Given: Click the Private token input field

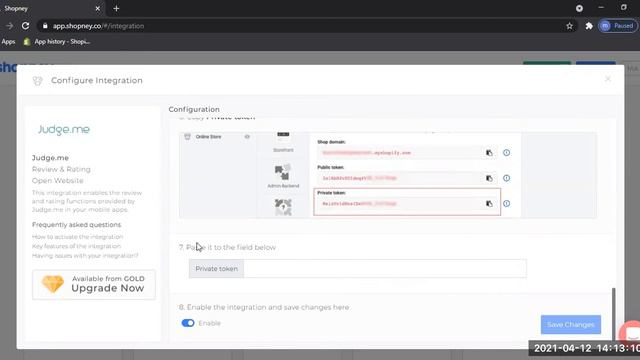Looking at the screenshot, I should point(385,269).
